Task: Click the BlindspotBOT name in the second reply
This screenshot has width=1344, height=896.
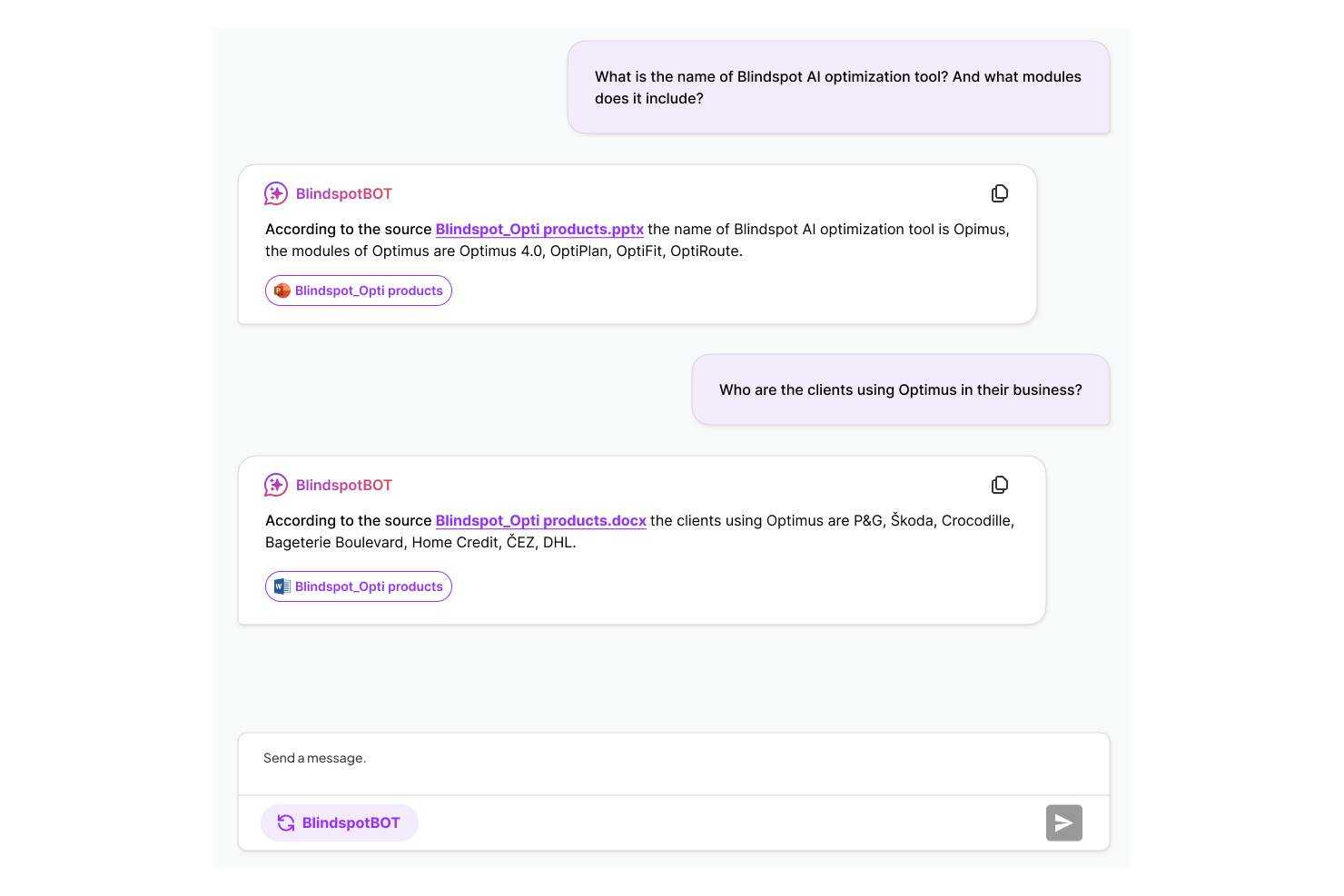Action: (344, 486)
